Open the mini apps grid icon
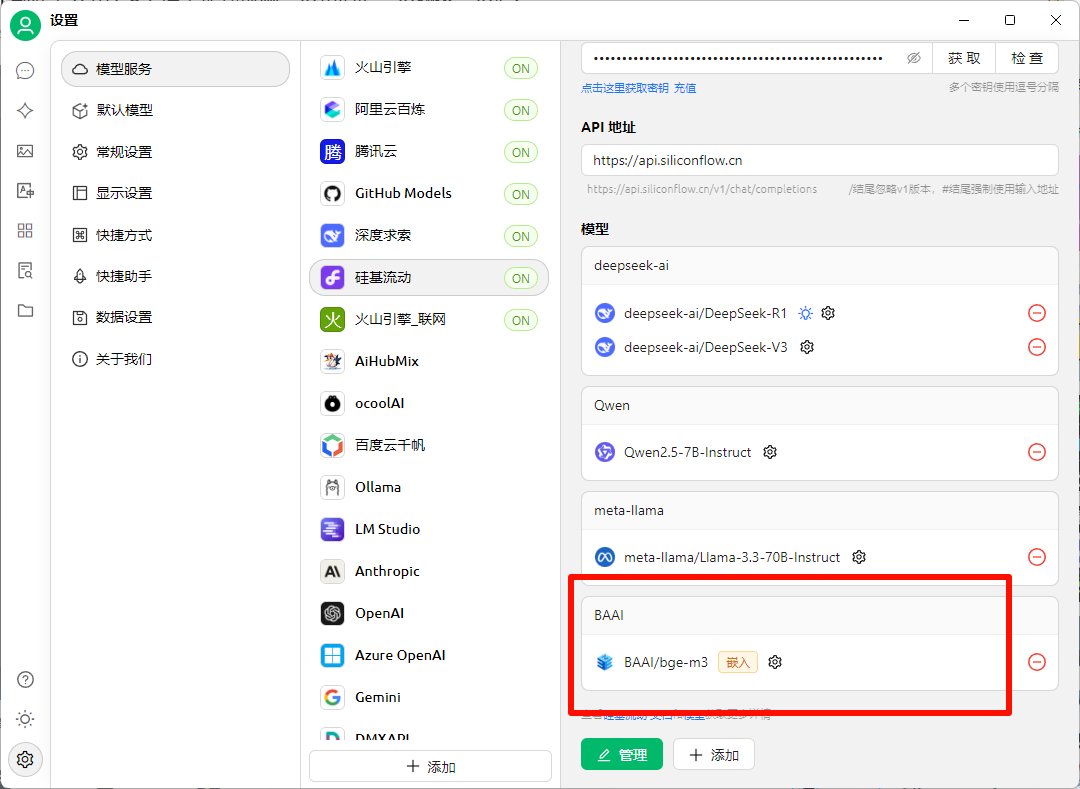The width and height of the screenshot is (1080, 789). click(25, 231)
